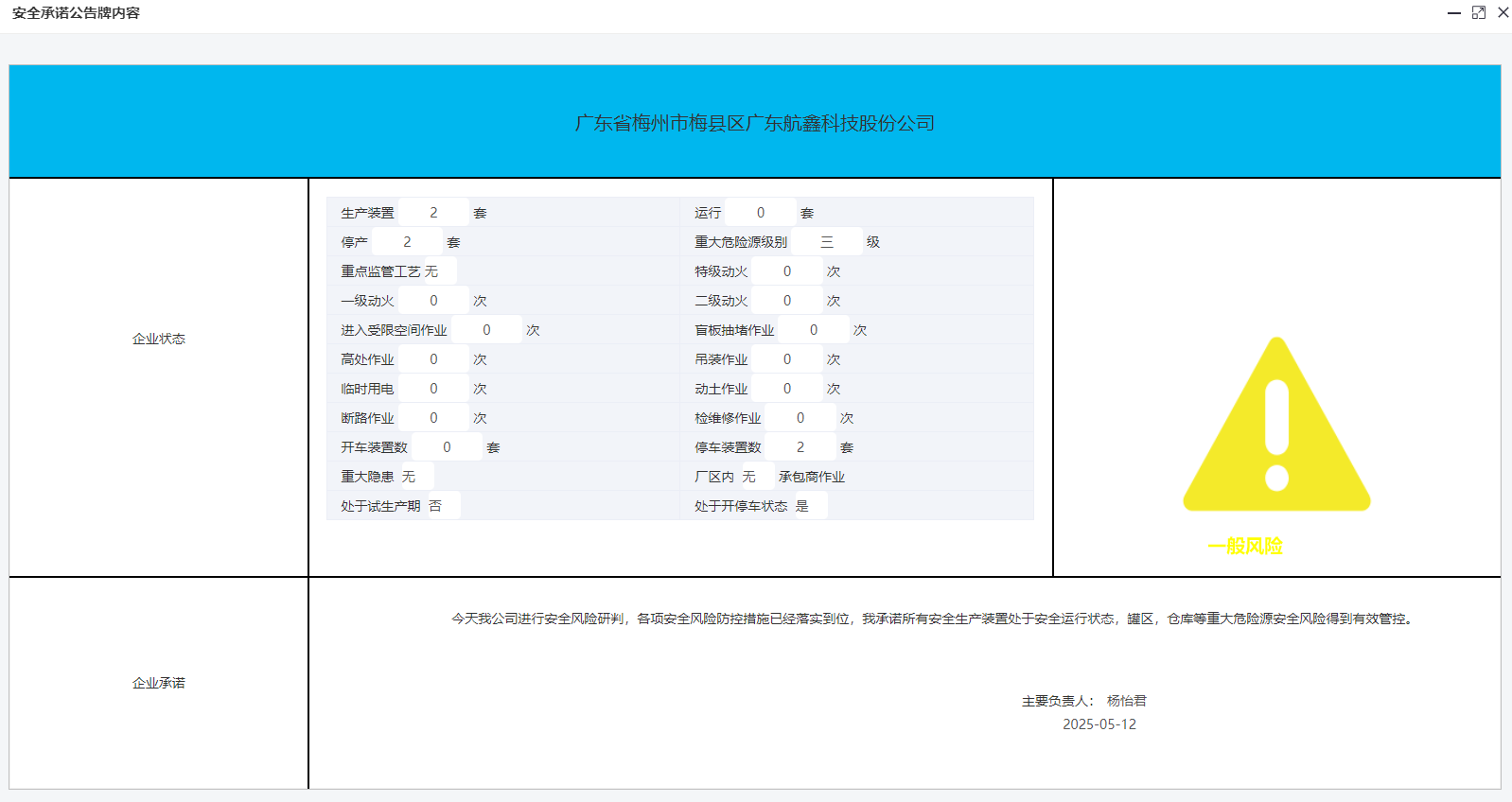1512x802 pixels.
Task: Select the 盲板抽堵作业 count field
Action: [814, 330]
